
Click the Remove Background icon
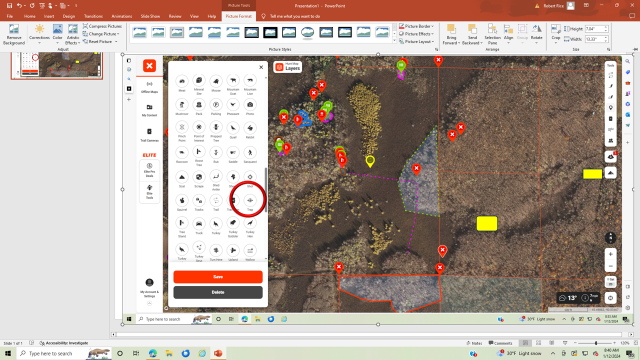coord(14,34)
